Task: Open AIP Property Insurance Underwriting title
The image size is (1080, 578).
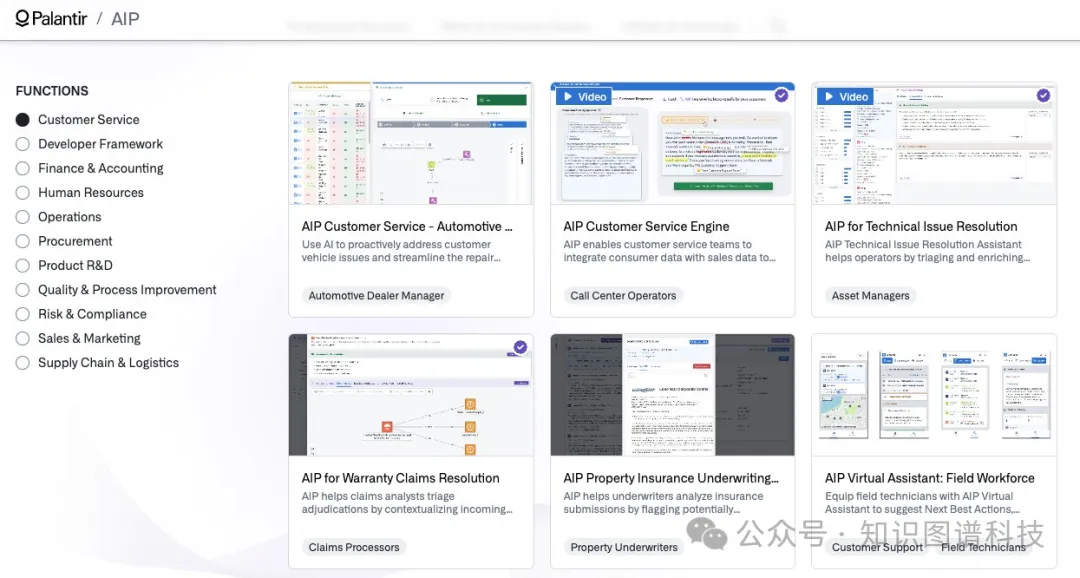Action: pyautogui.click(x=671, y=478)
